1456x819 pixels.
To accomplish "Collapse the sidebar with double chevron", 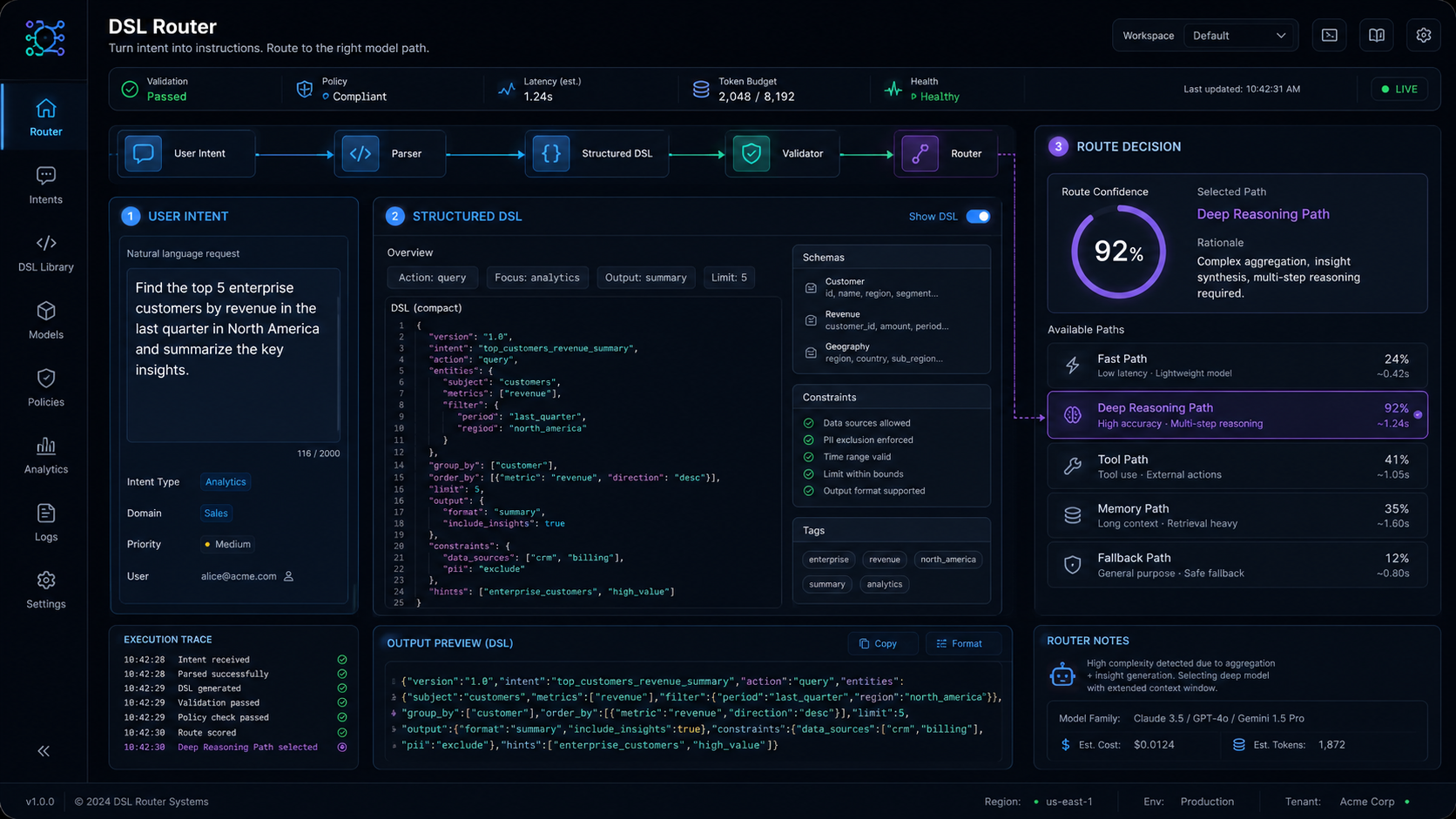I will tap(44, 751).
